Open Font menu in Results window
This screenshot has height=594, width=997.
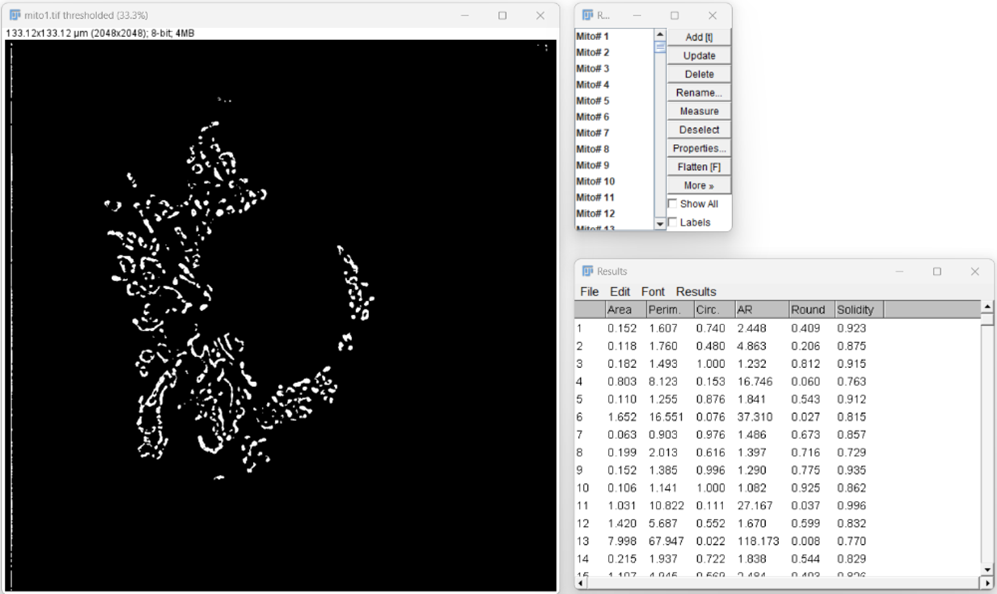tap(652, 291)
